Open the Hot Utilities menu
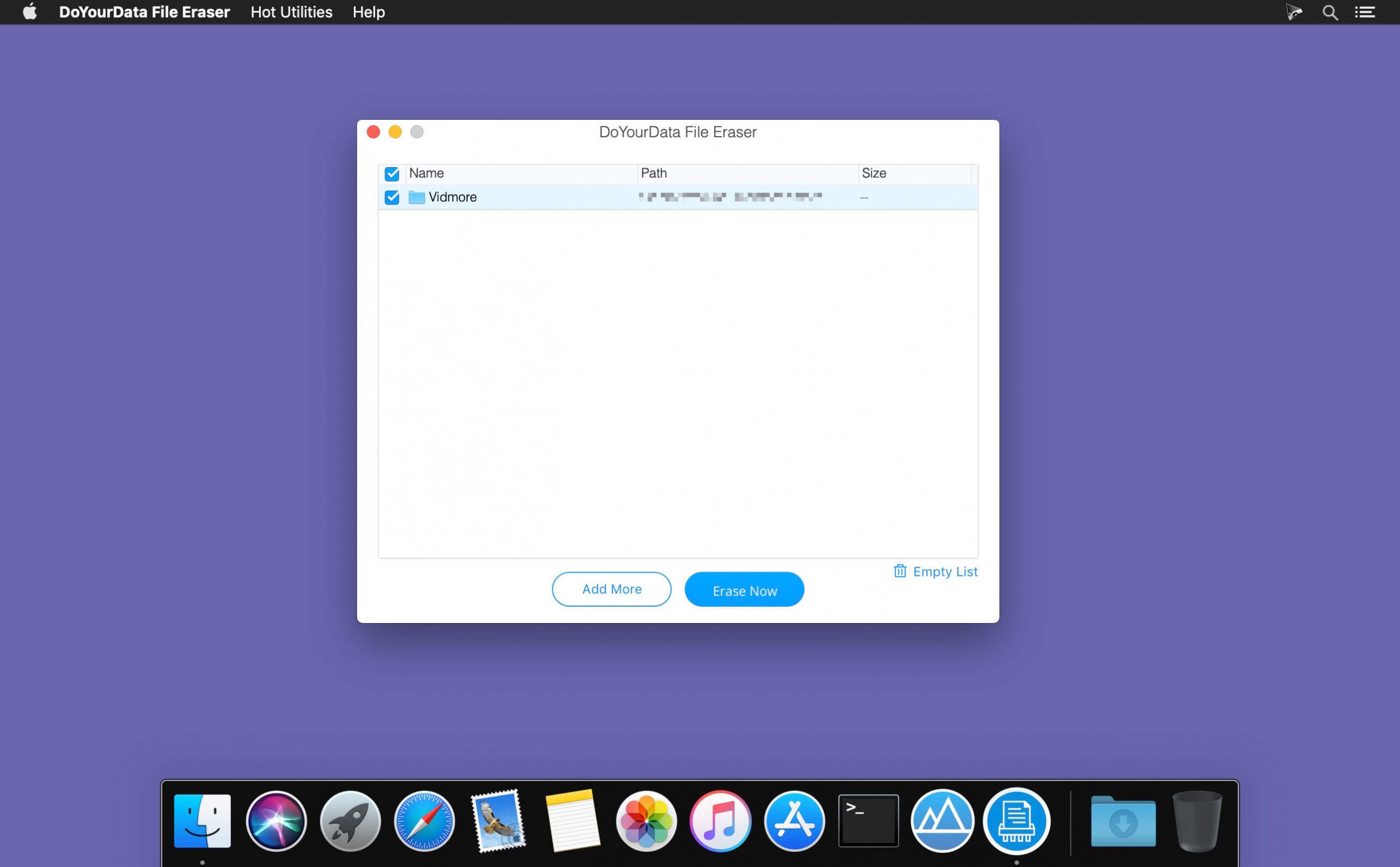Image resolution: width=1400 pixels, height=867 pixels. [290, 11]
